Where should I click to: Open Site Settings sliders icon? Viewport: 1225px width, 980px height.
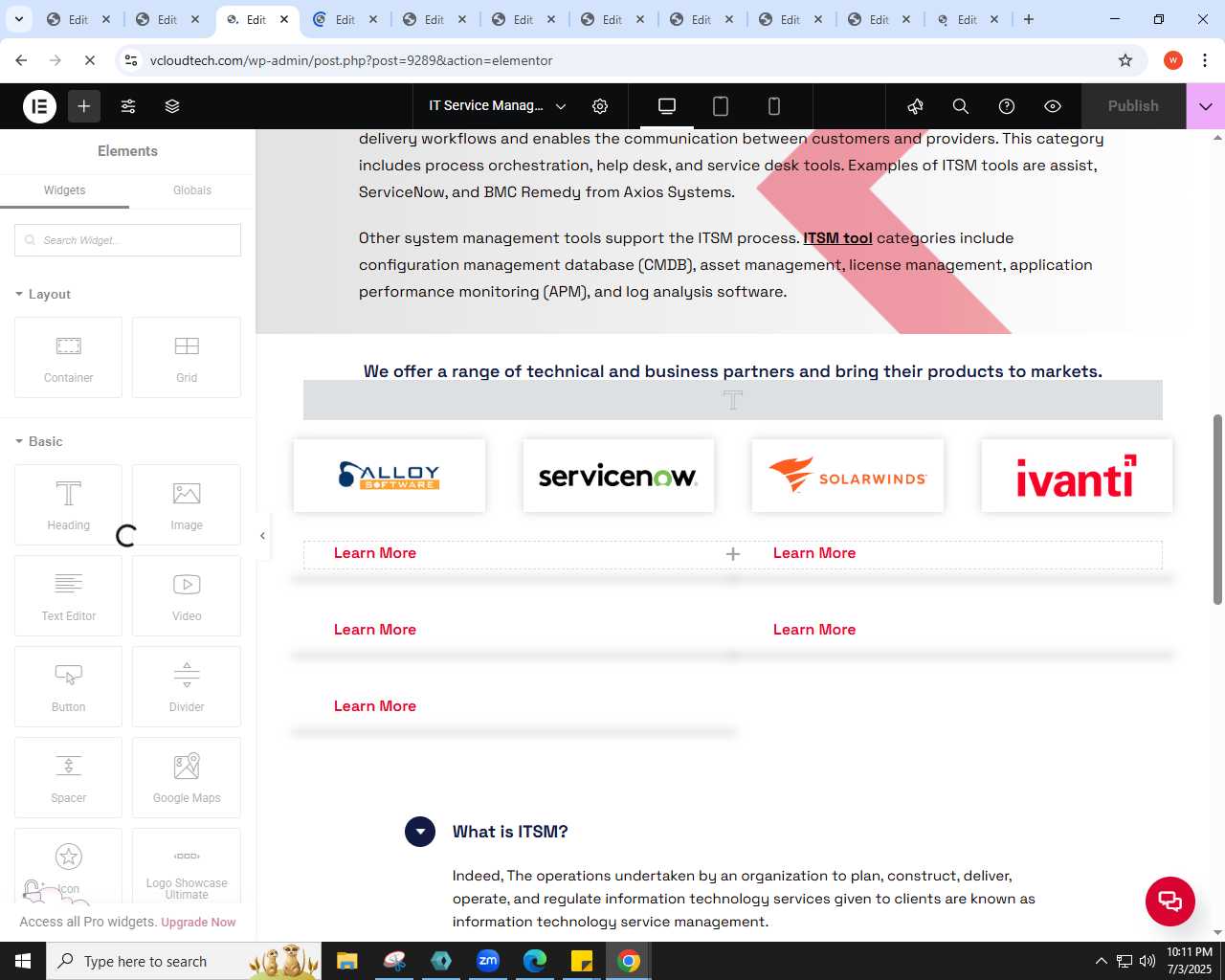[x=128, y=106]
